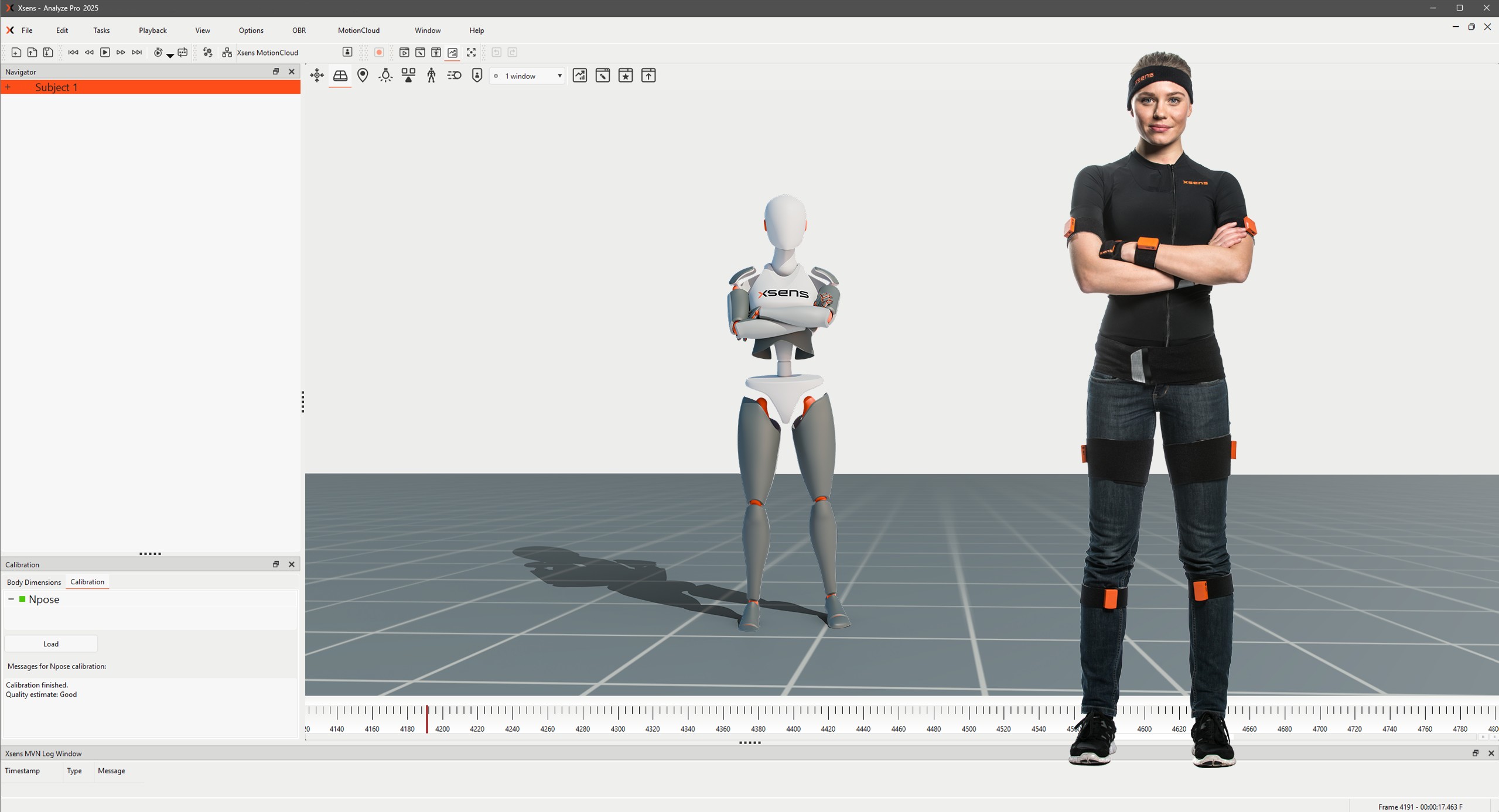This screenshot has width=1499, height=812.
Task: Open the Tasks menu
Action: click(101, 30)
